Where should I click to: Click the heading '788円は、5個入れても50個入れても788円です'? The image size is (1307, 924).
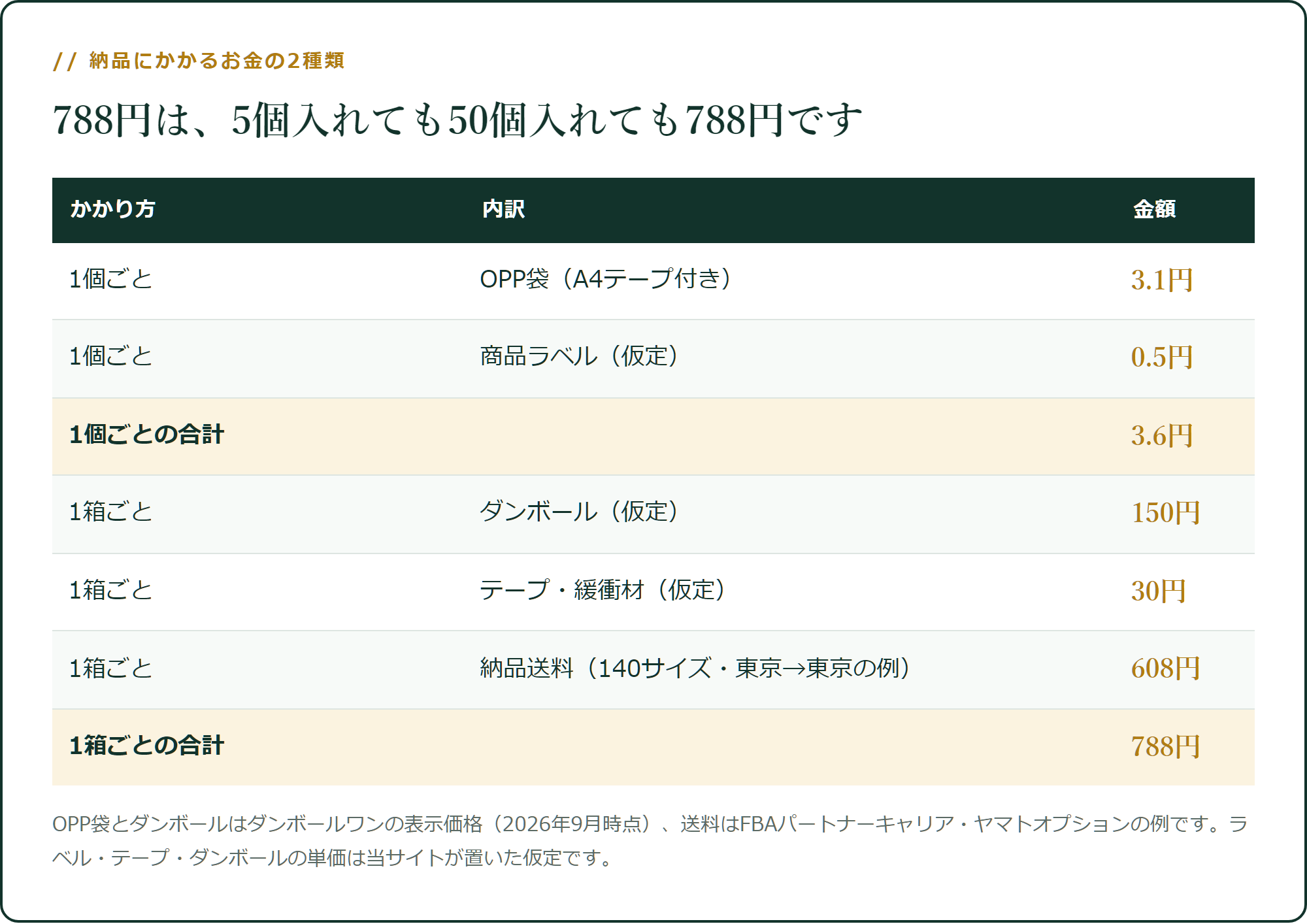coord(457,120)
